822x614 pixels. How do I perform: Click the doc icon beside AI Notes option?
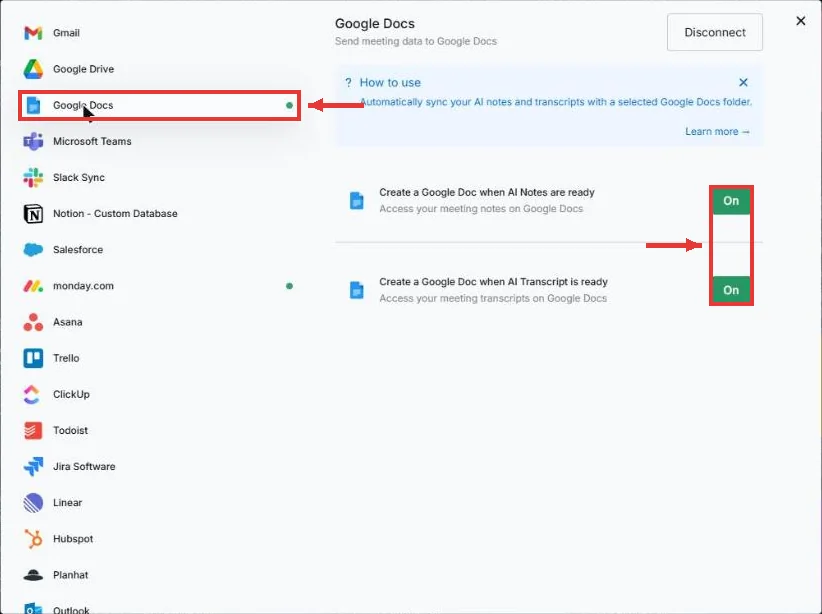point(356,201)
